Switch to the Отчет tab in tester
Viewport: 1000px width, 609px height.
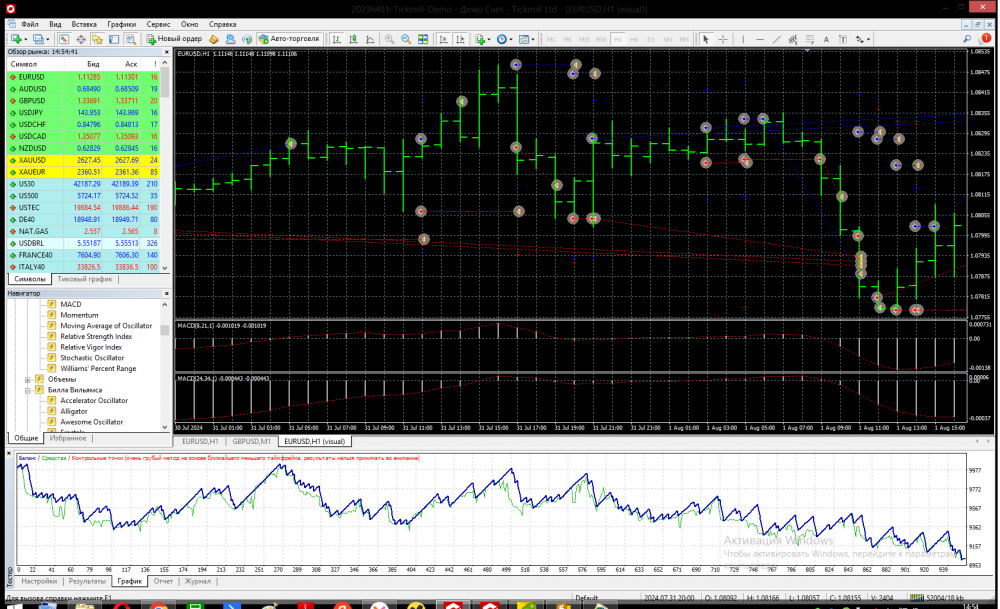point(164,581)
